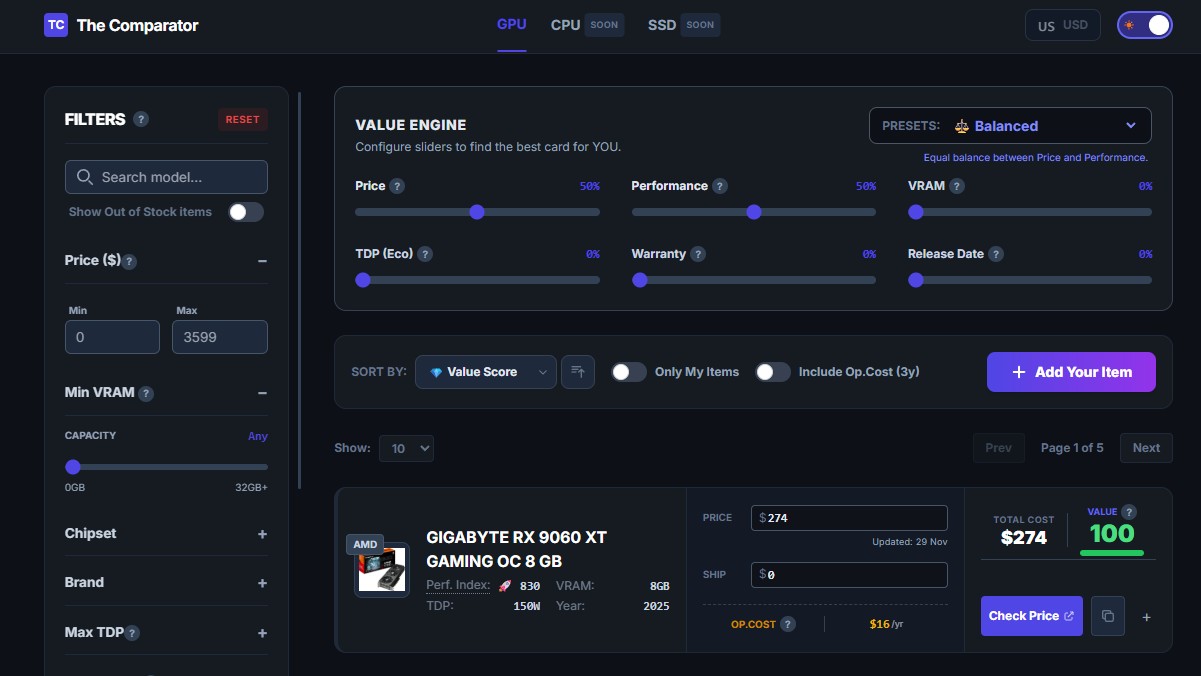Image resolution: width=1201 pixels, height=676 pixels.
Task: Click the RESET filters button
Action: [243, 119]
